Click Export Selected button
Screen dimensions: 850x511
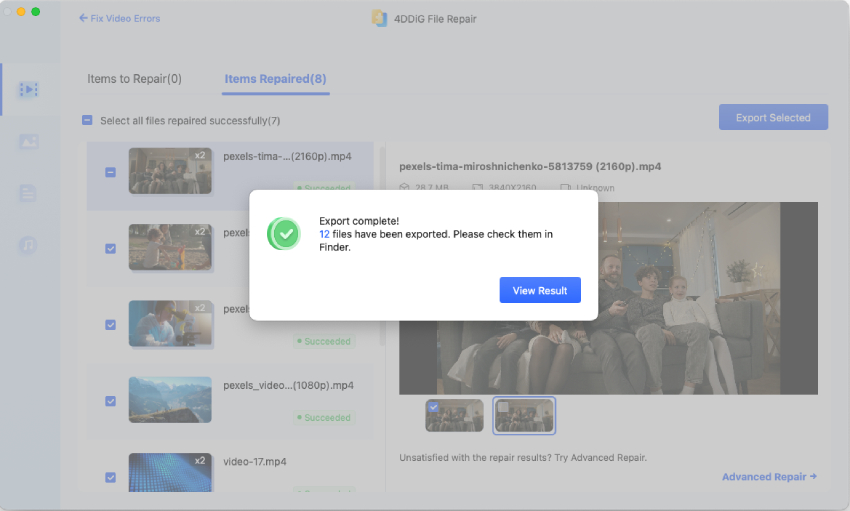pos(773,117)
